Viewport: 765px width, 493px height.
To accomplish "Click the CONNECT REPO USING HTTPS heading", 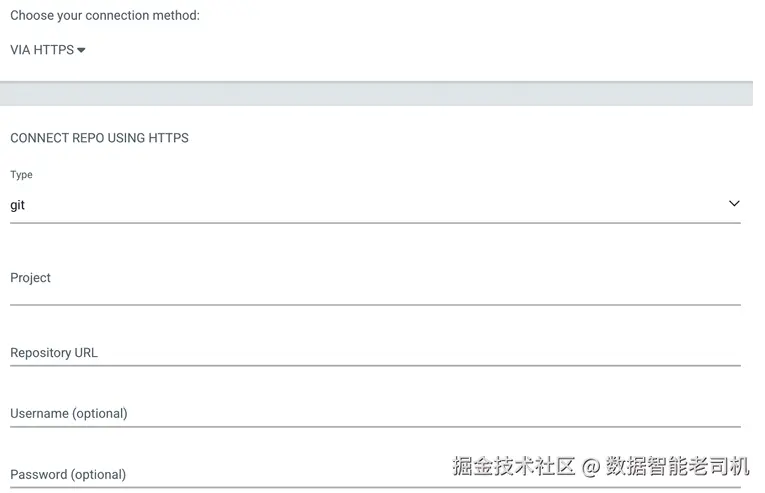I will [x=99, y=138].
